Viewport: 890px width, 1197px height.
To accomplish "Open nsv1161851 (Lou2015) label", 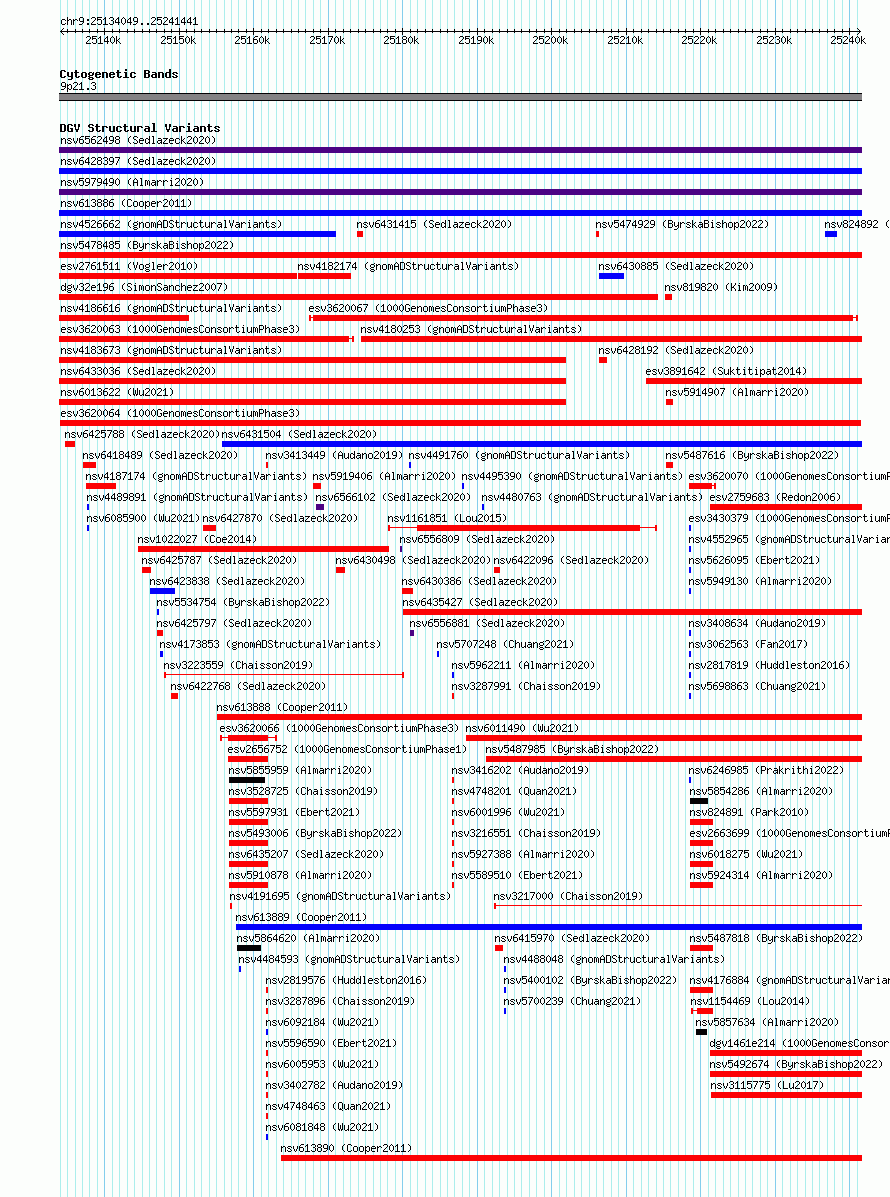I will pyautogui.click(x=447, y=518).
